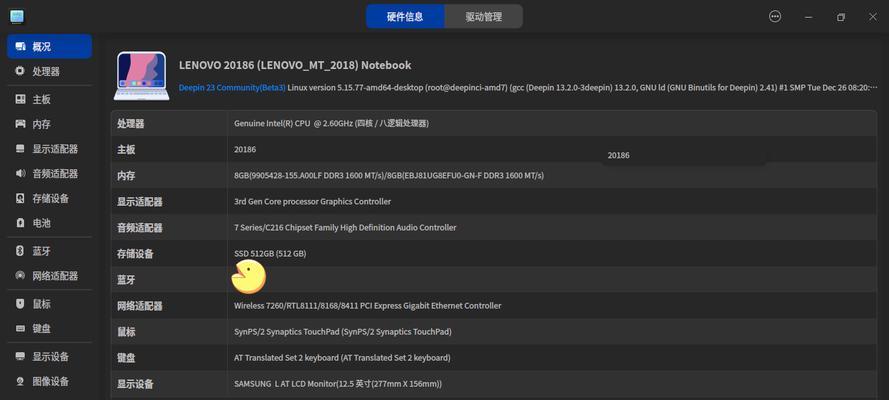Screen dimensions: 889x400
Task: Open the 处理器 processor icon
Action: click(20, 71)
